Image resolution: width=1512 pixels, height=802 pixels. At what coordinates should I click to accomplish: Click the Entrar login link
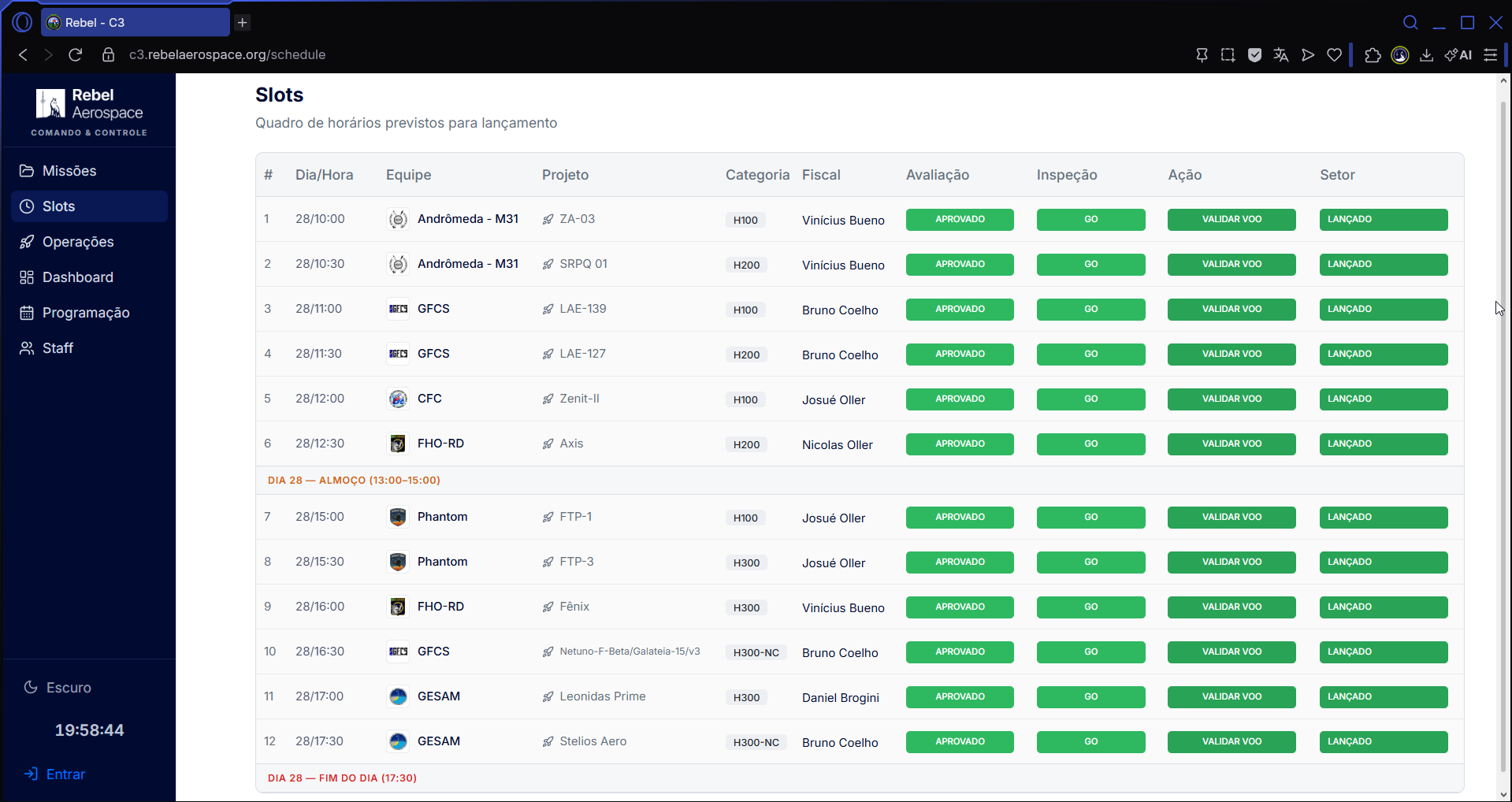click(x=54, y=774)
